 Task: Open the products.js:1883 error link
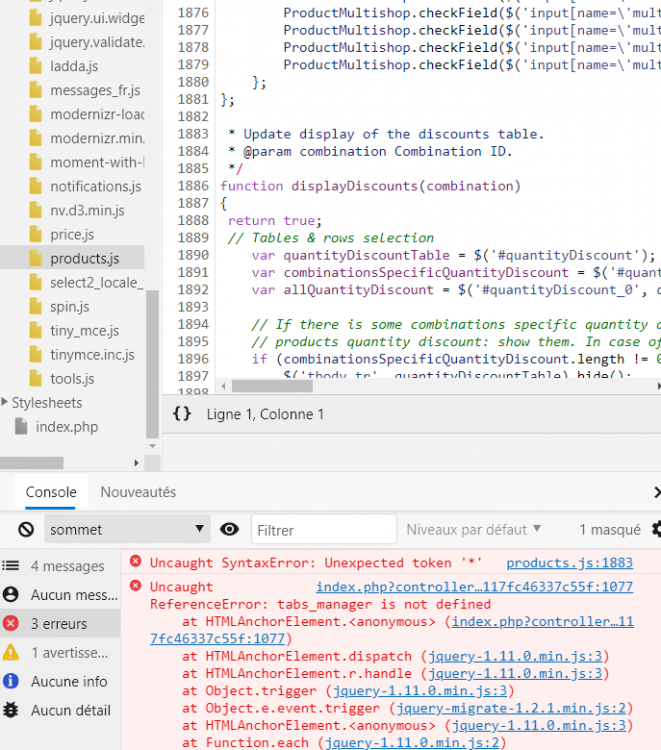pos(569,563)
